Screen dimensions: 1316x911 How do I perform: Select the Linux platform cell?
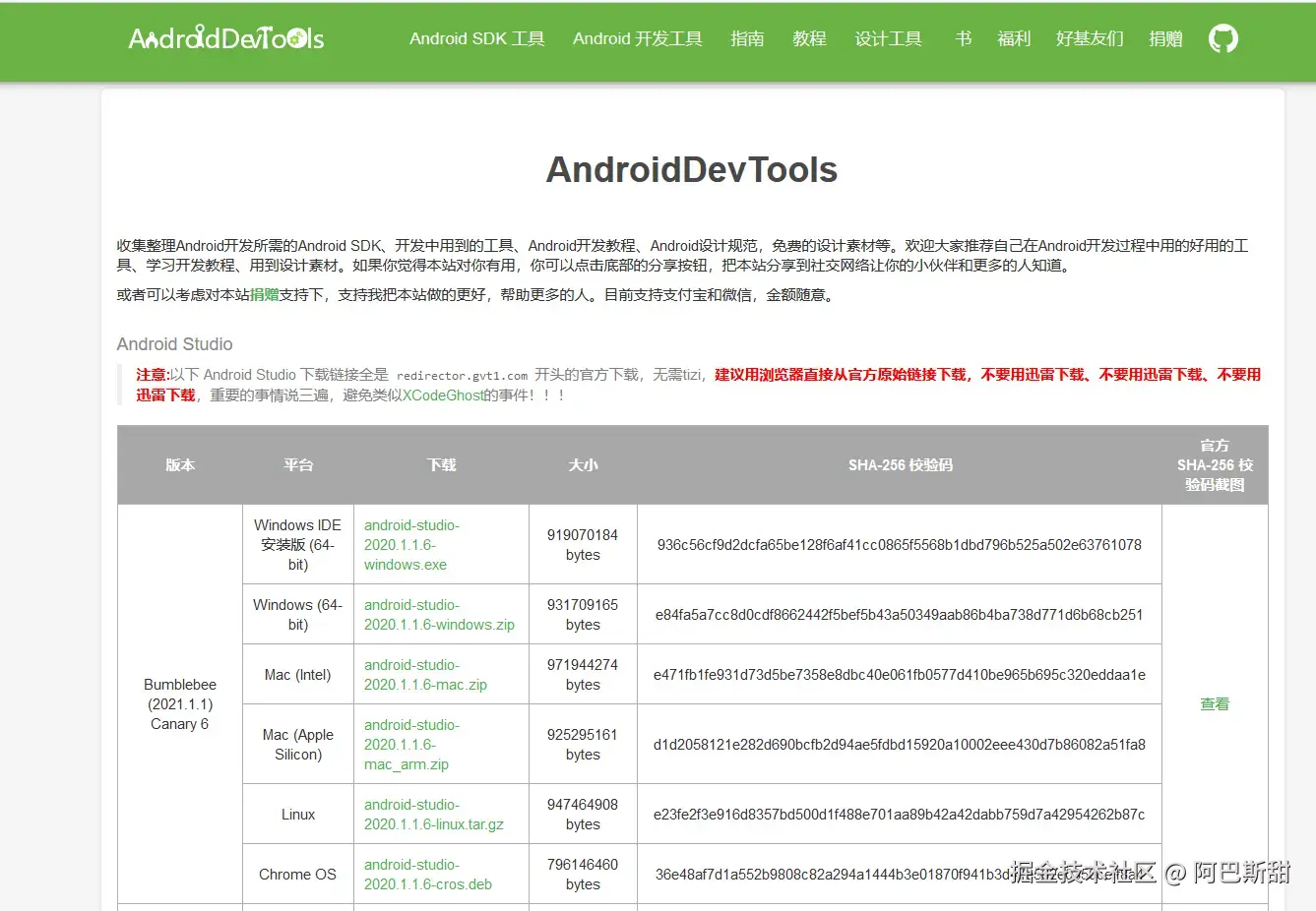tap(298, 815)
